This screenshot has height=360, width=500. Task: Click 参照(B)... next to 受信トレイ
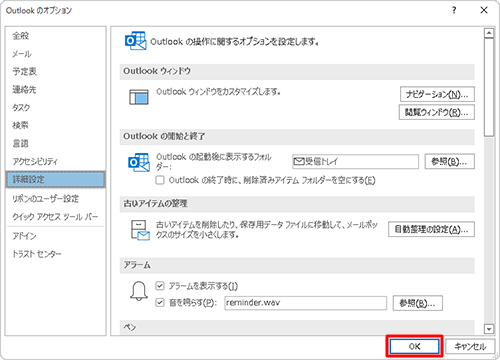coord(449,162)
